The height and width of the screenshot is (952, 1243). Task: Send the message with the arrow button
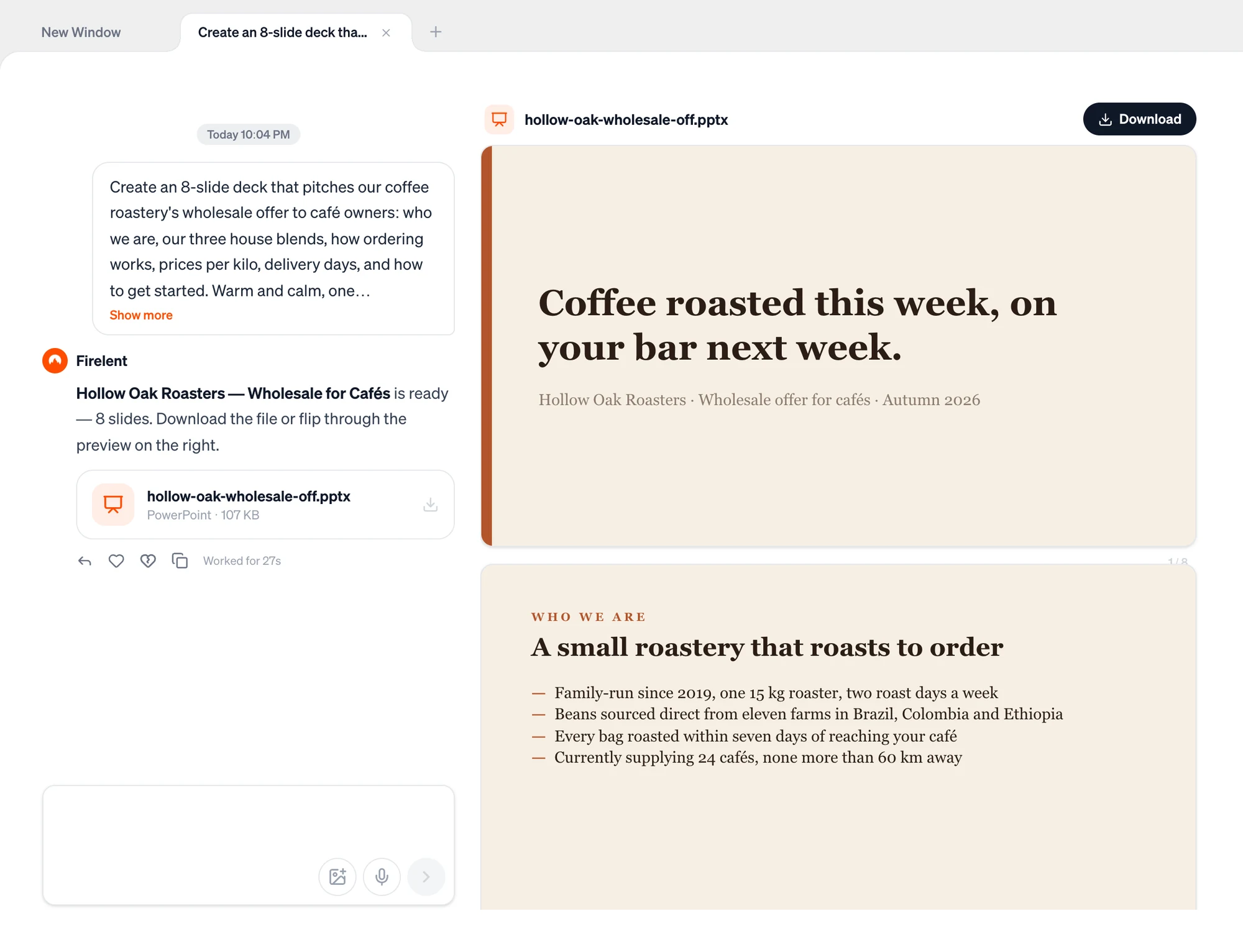[x=426, y=877]
